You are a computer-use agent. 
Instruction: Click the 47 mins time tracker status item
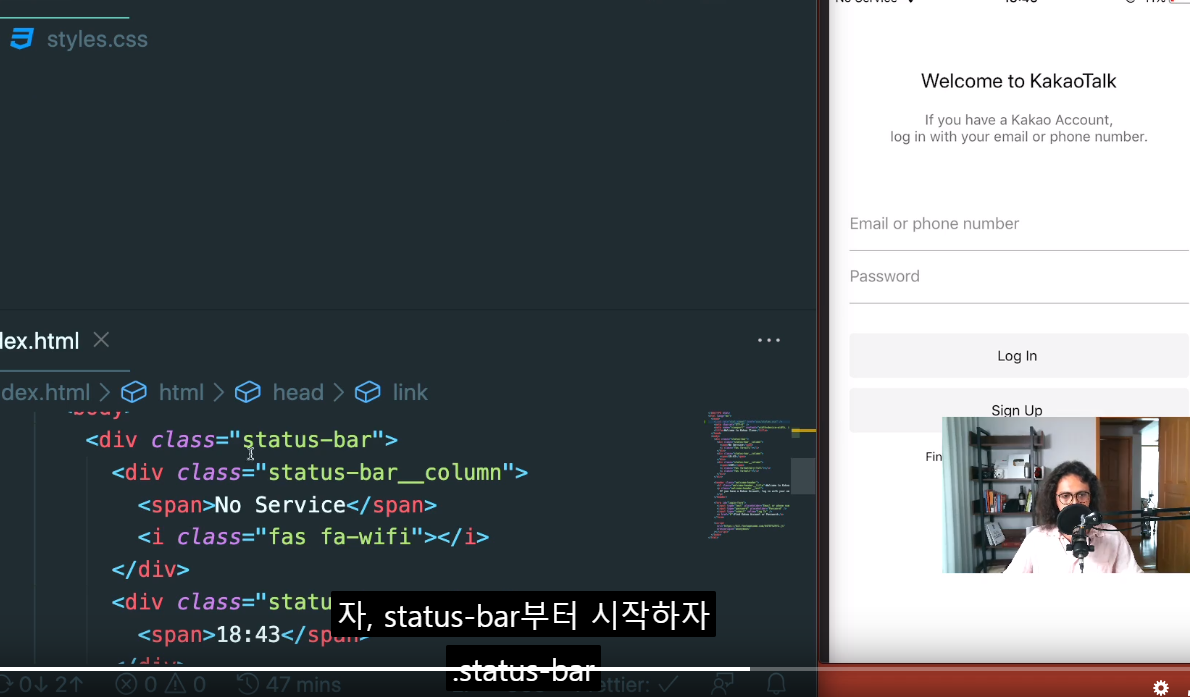pyautogui.click(x=289, y=684)
